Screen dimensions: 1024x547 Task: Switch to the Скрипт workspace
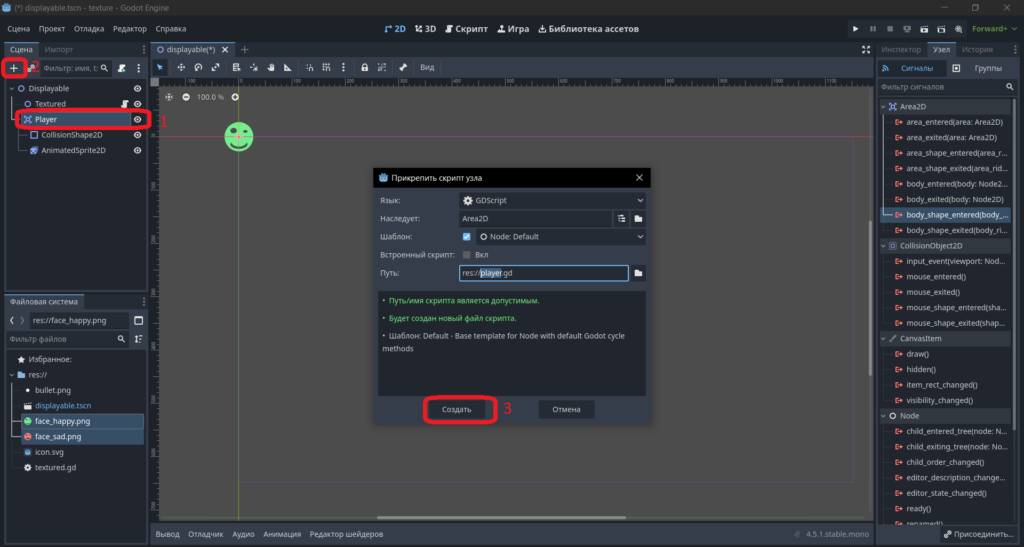(466, 29)
